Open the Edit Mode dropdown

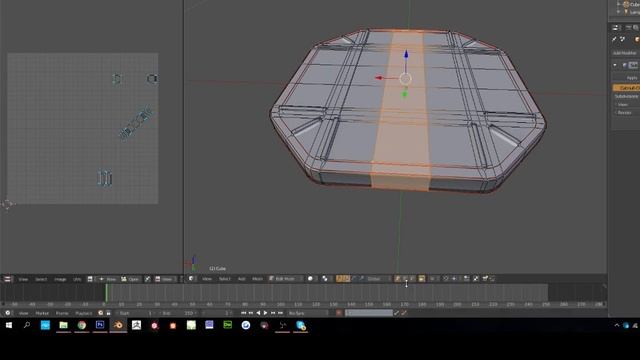[x=285, y=279]
